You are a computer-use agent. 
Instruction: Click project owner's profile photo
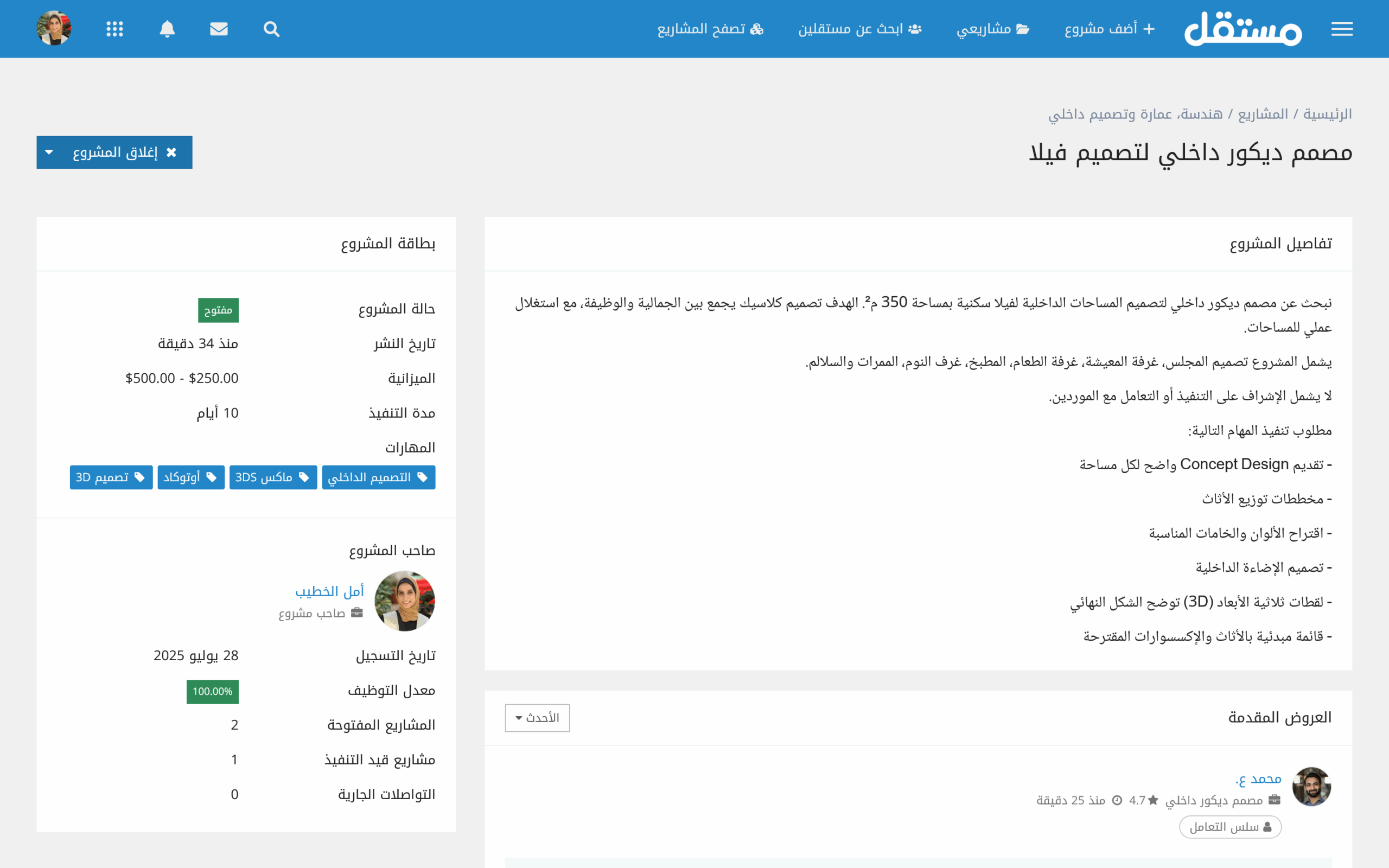tap(405, 601)
